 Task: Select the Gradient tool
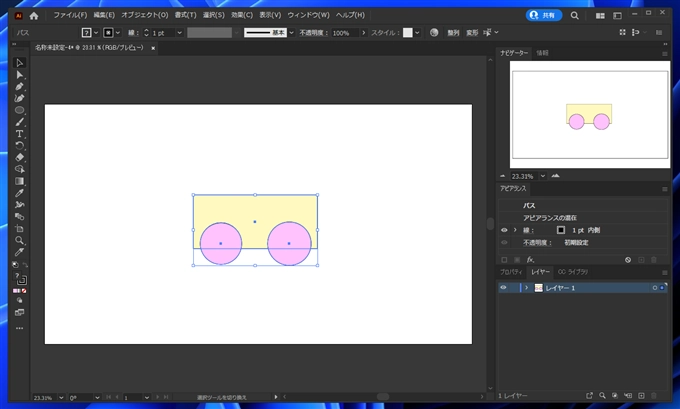click(19, 181)
